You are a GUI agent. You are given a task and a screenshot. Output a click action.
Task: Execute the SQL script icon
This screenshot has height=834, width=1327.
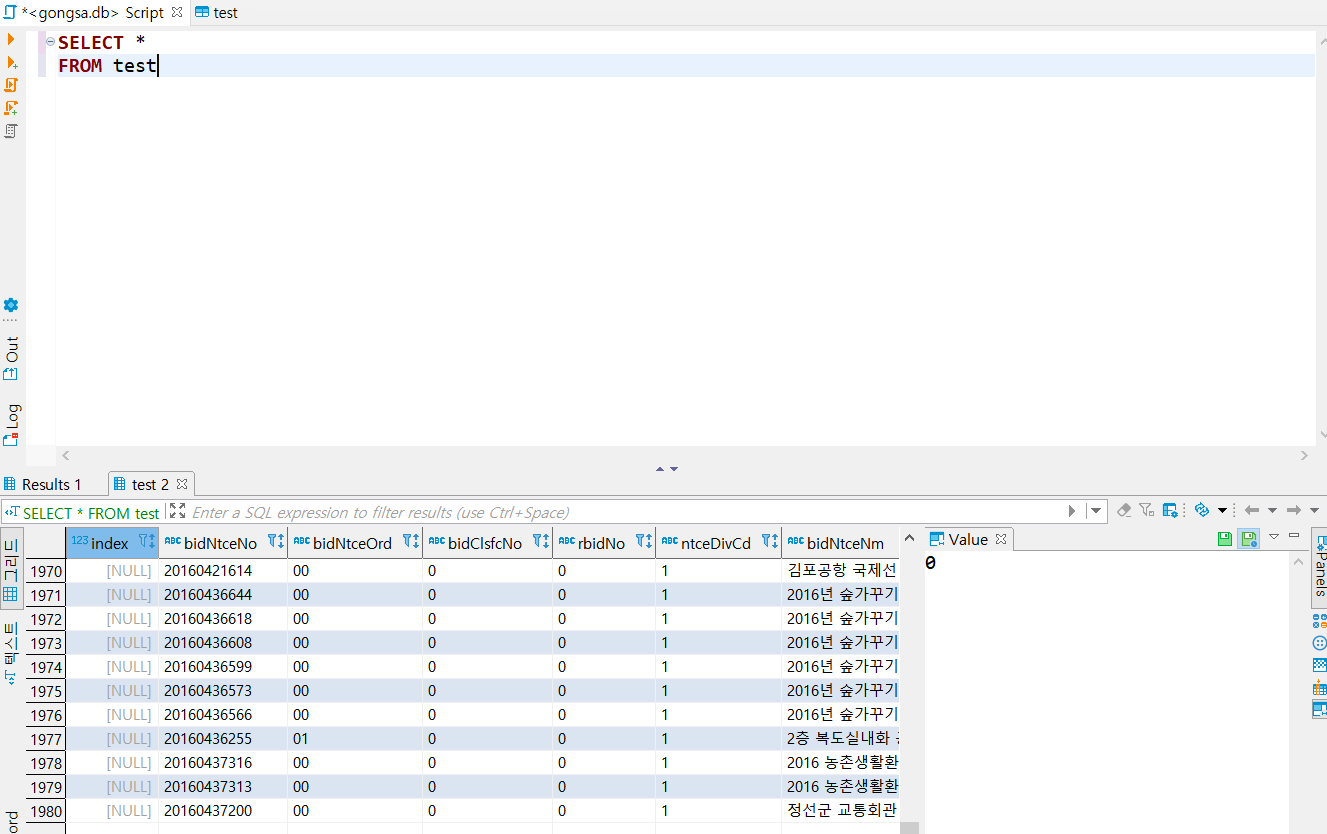point(11,85)
